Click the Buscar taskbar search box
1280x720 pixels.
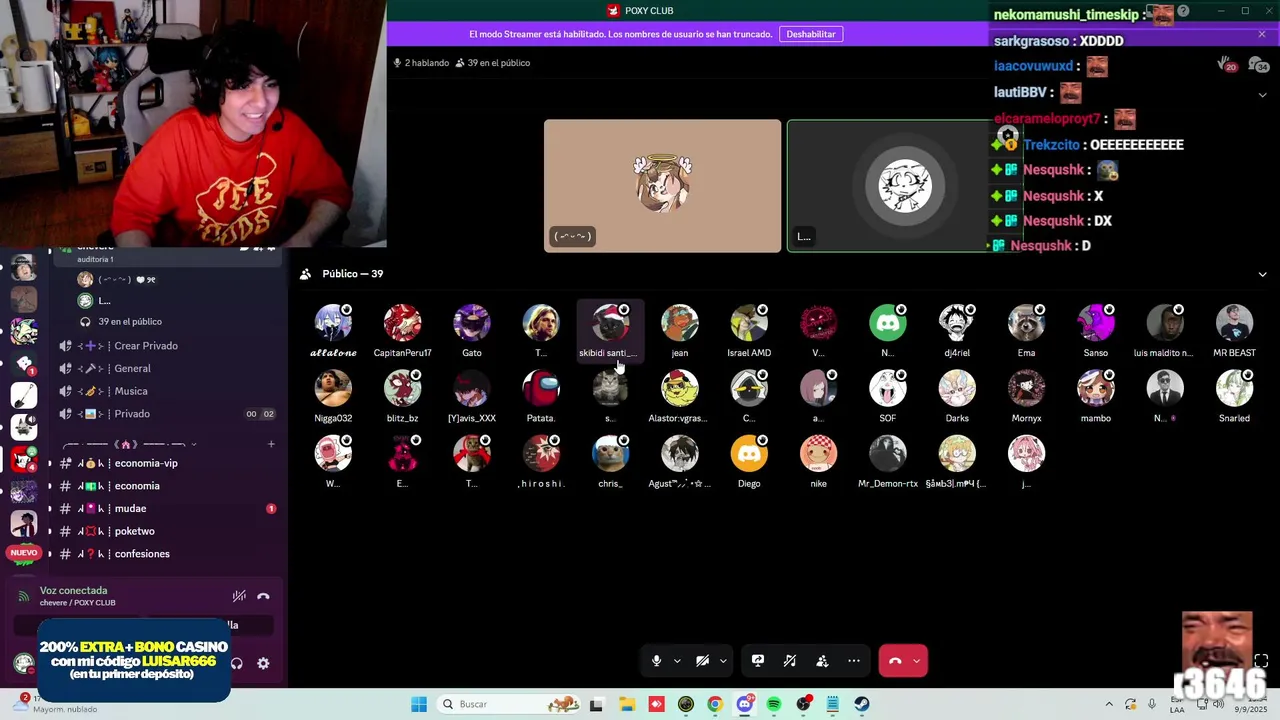tap(510, 704)
